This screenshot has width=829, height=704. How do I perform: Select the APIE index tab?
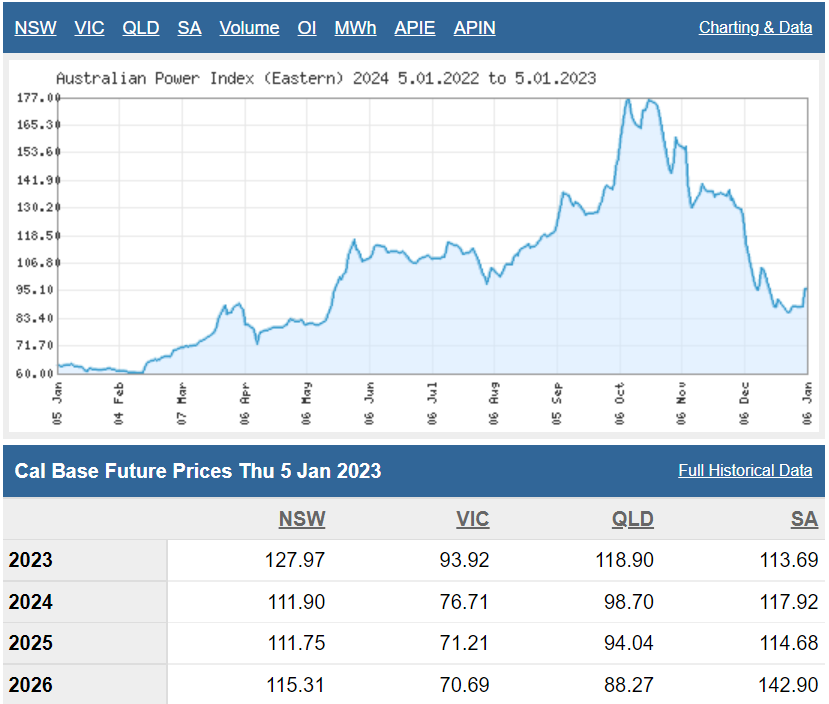[x=415, y=28]
